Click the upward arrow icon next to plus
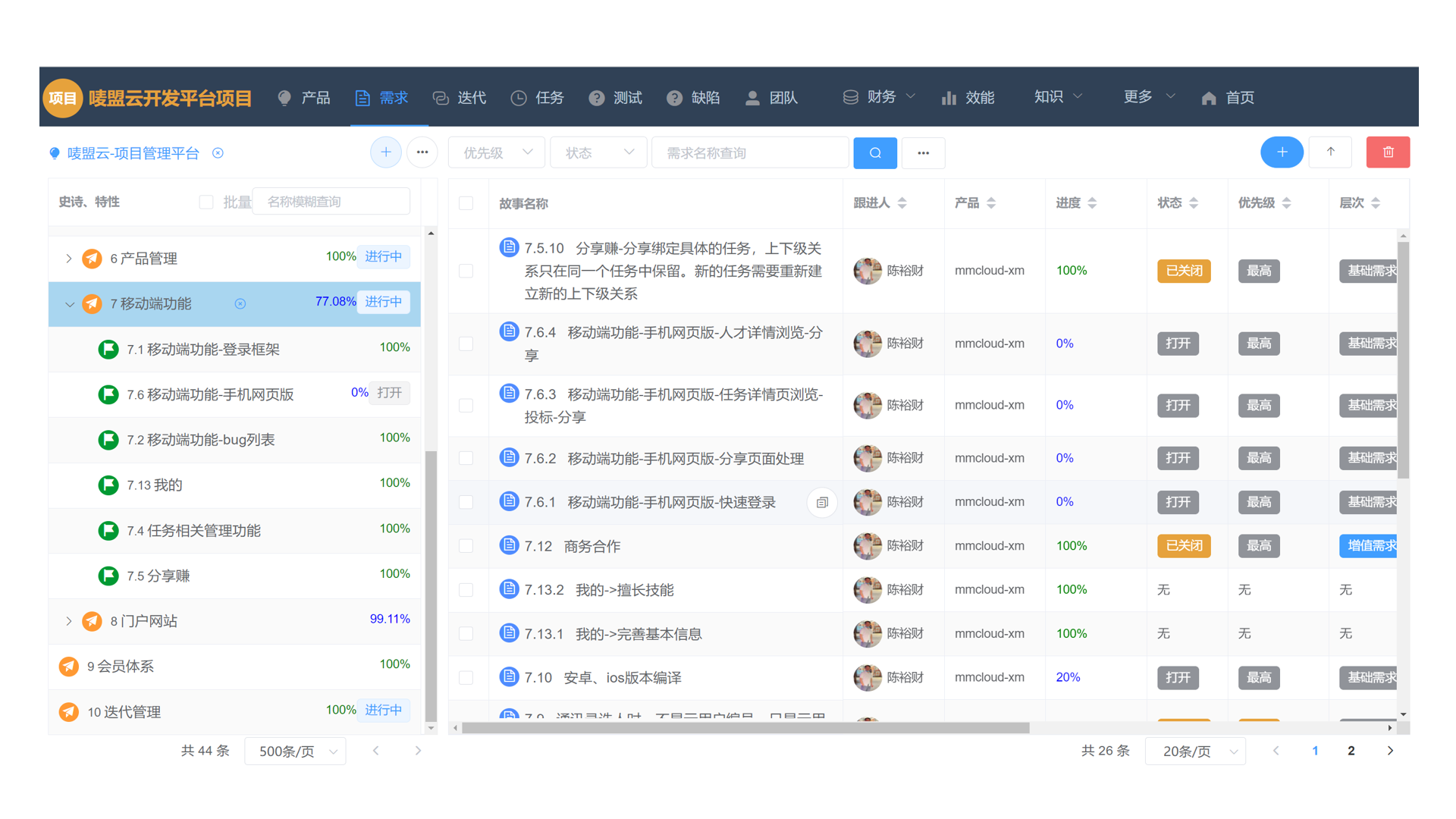This screenshot has height=819, width=1456. click(x=1330, y=152)
